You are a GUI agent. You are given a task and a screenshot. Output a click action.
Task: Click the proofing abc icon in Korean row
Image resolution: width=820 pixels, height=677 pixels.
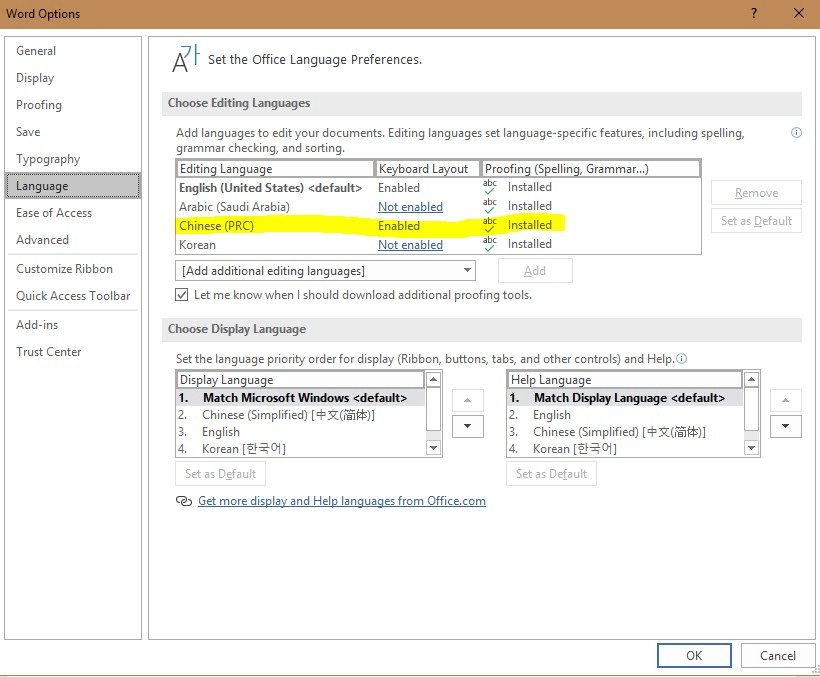tap(489, 244)
